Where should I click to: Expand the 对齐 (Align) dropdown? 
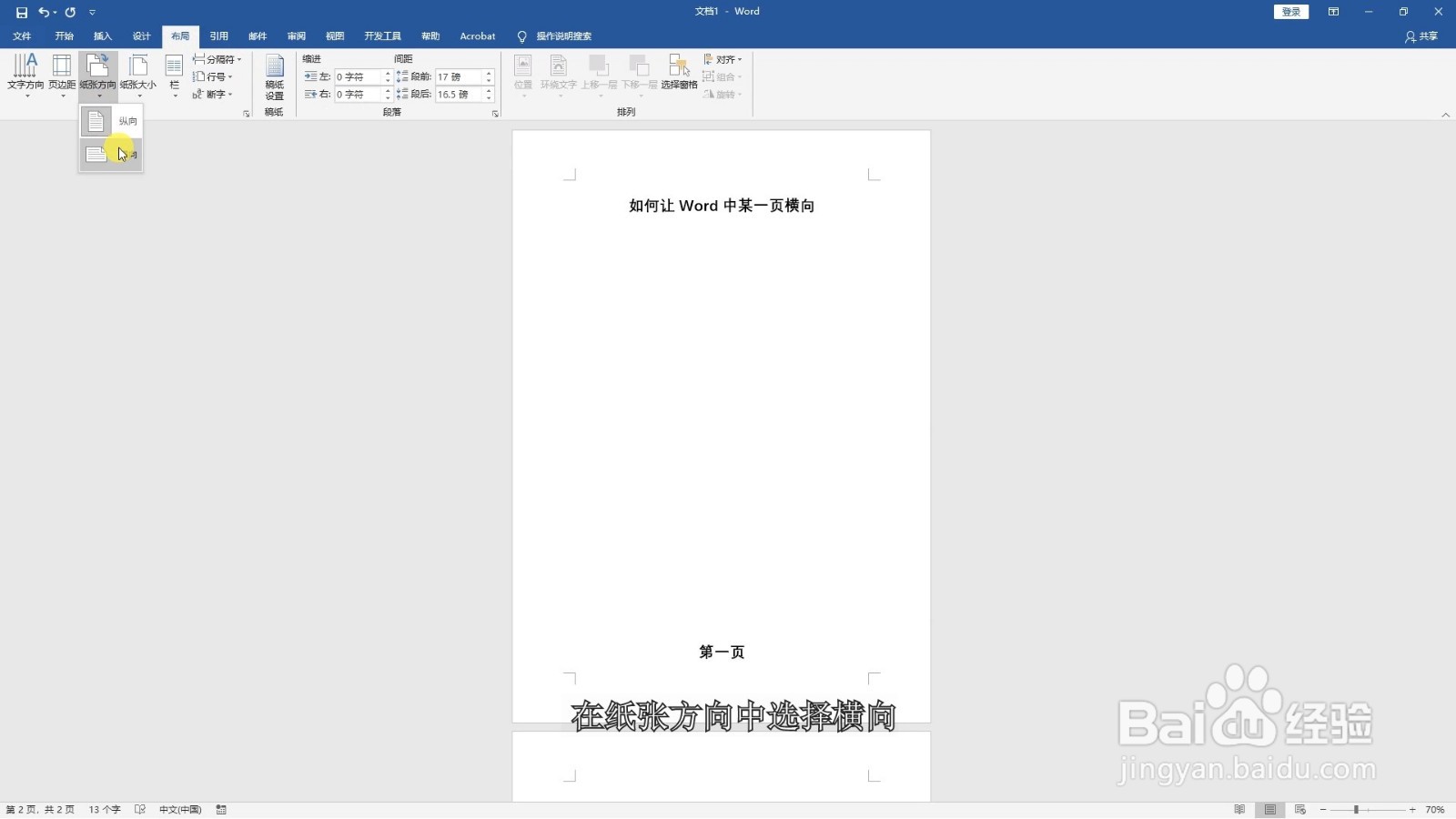coord(723,59)
